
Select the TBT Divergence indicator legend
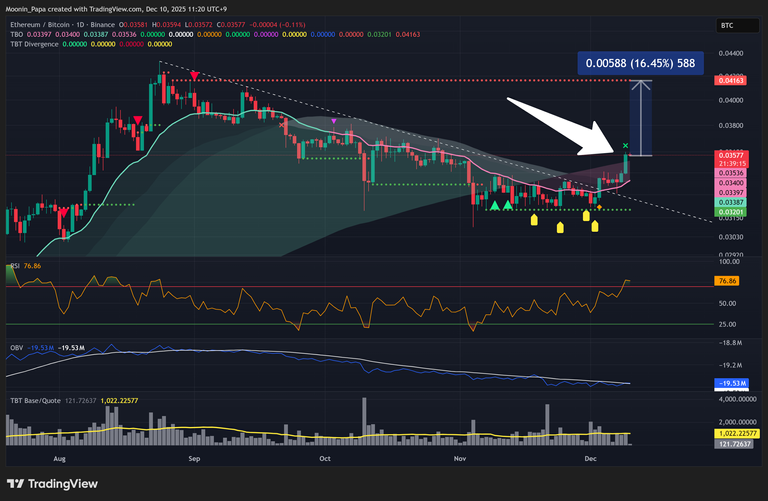tap(36, 44)
